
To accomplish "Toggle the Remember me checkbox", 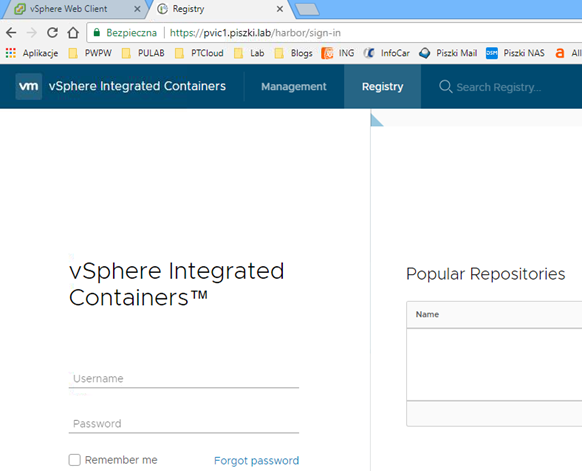I will (75, 460).
